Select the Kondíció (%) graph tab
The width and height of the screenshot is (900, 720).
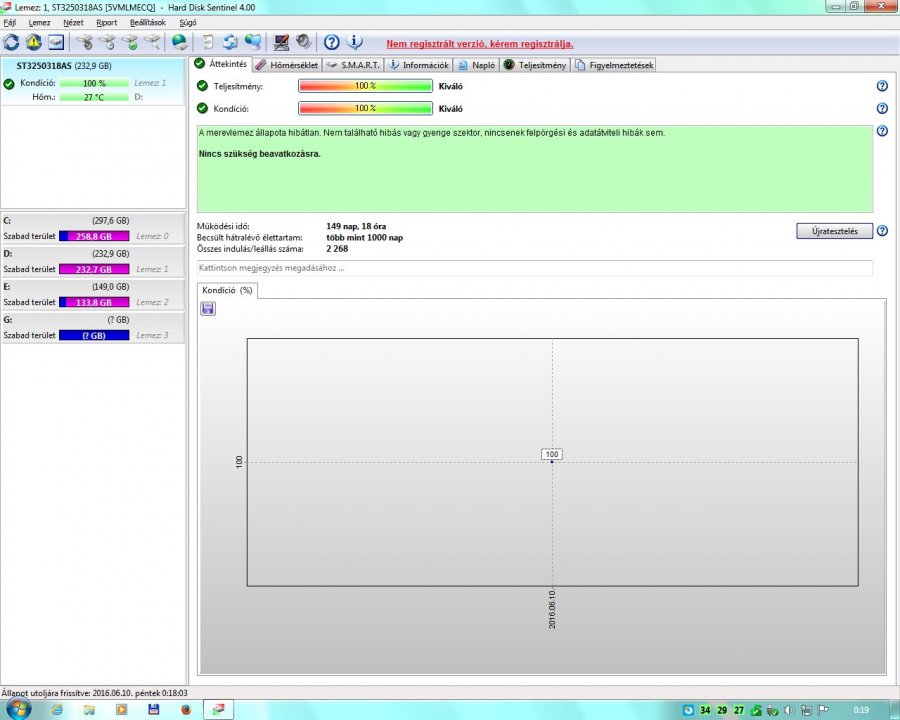227,291
